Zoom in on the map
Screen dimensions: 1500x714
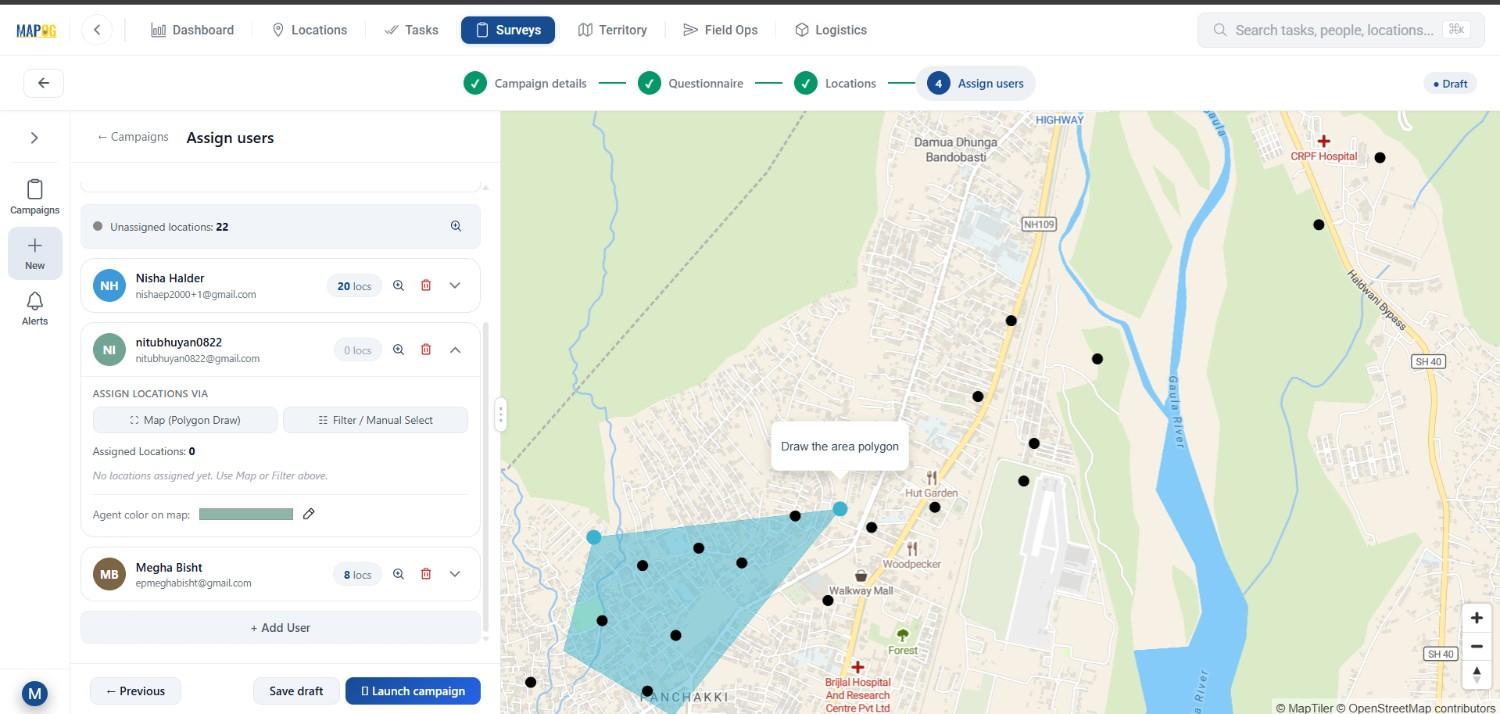pos(1476,618)
